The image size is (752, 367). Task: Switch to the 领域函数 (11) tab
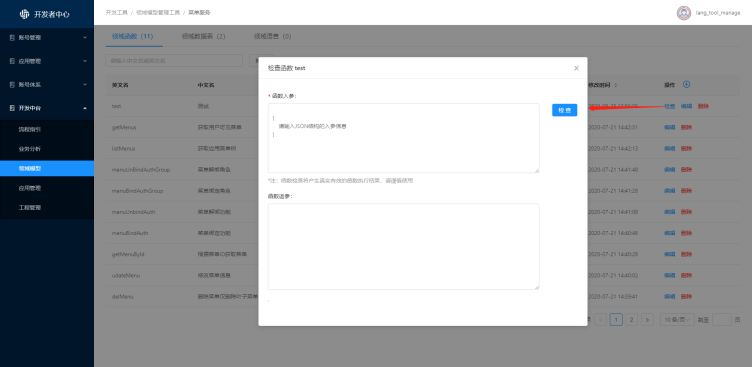point(132,36)
